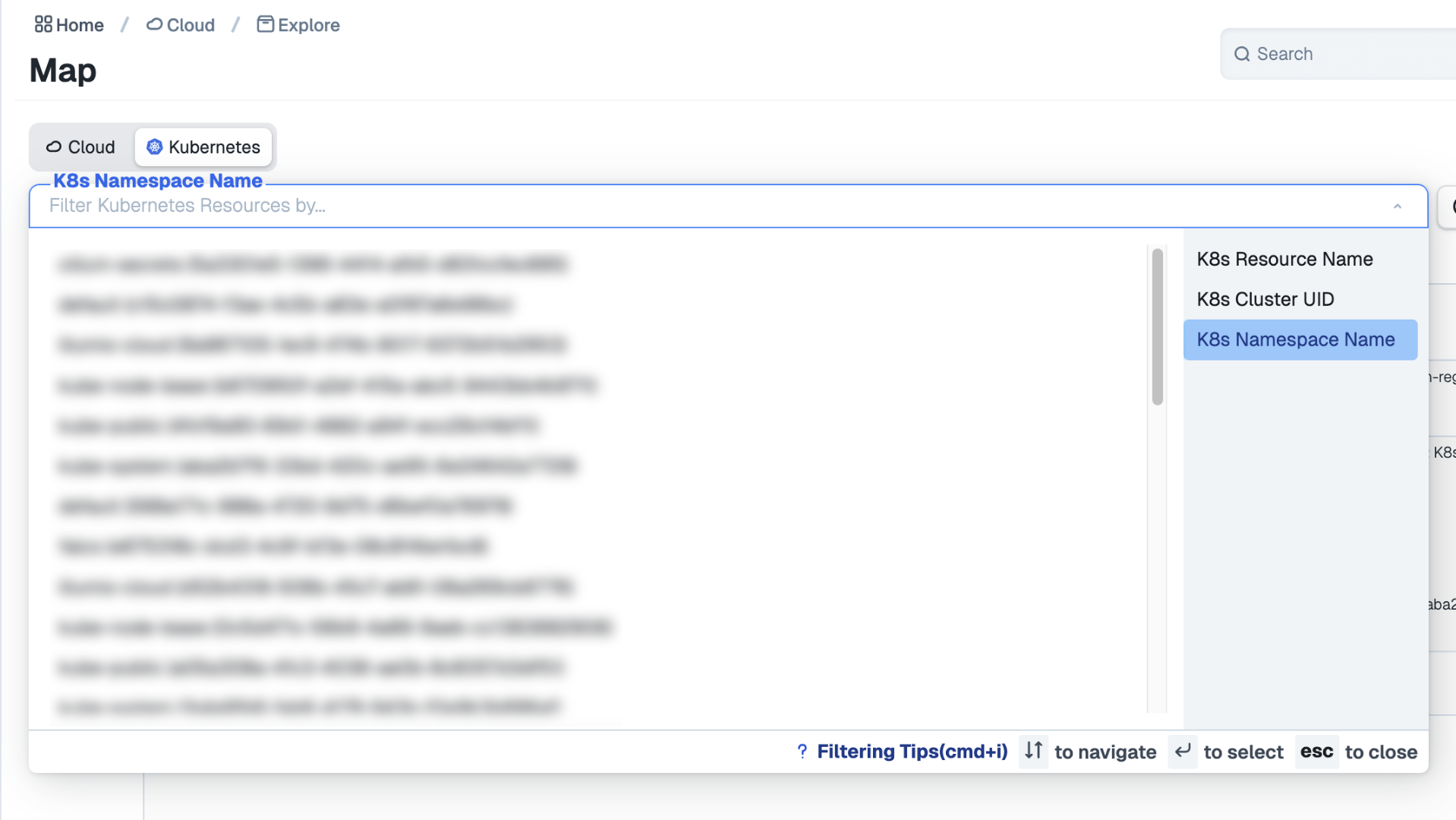The width and height of the screenshot is (1456, 820).
Task: Click the cloud icon next to Cloud breadcrumb
Action: point(154,24)
